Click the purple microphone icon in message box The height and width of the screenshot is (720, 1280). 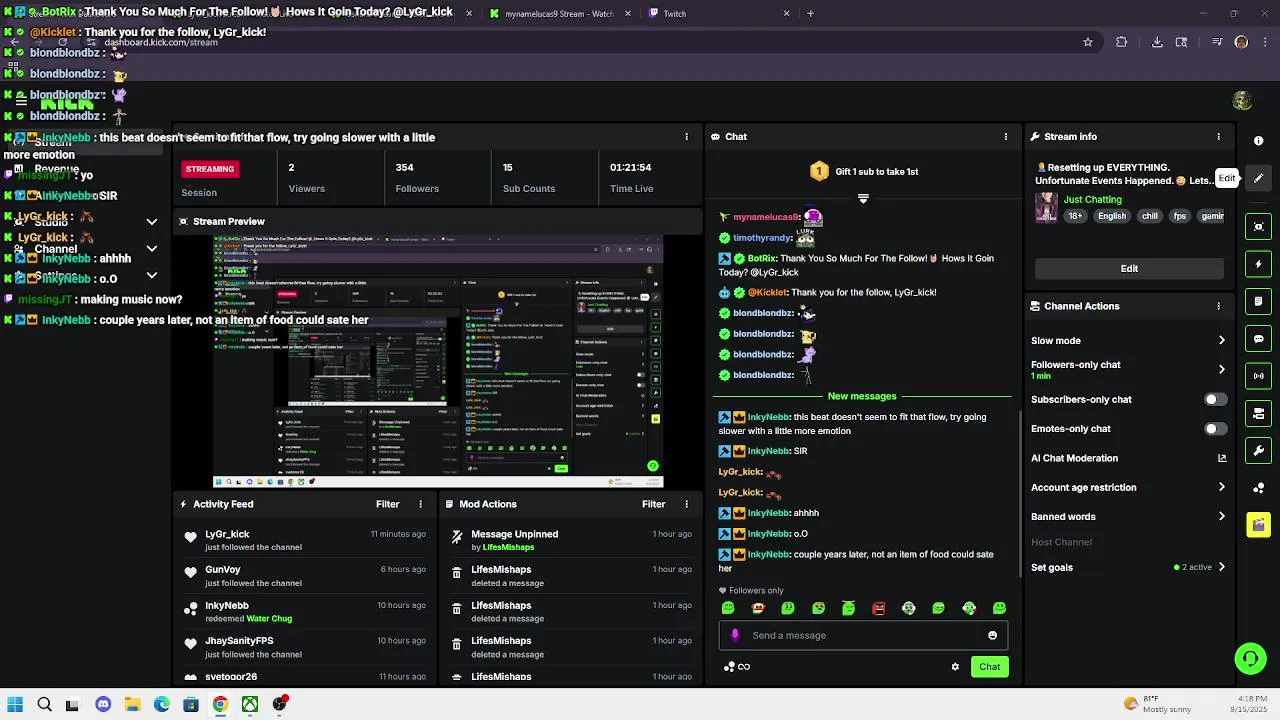coord(735,635)
